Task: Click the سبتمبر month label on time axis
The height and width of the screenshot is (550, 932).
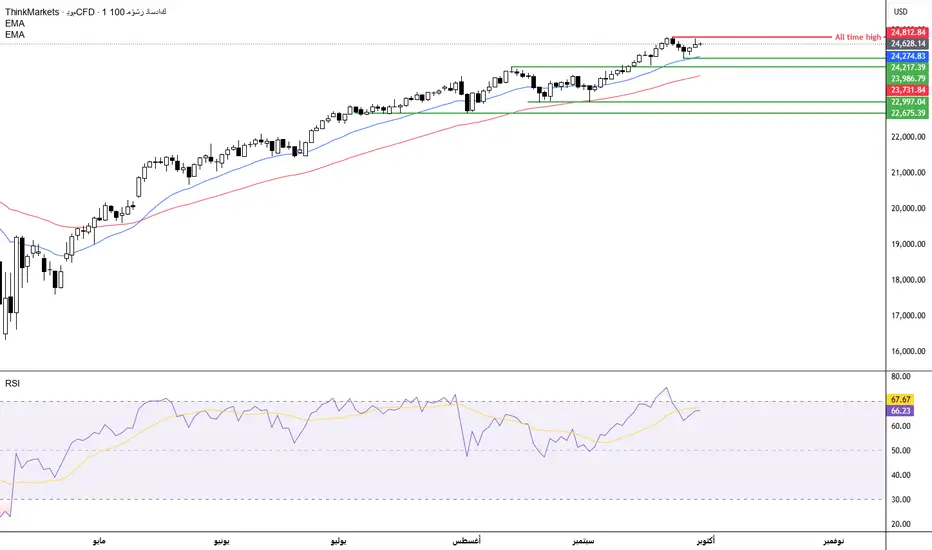Action: 583,540
